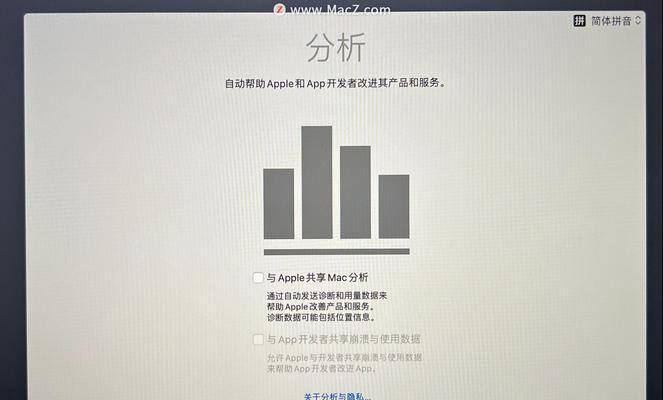Click the 拼 input method icon
The height and width of the screenshot is (400, 663).
(x=579, y=20)
